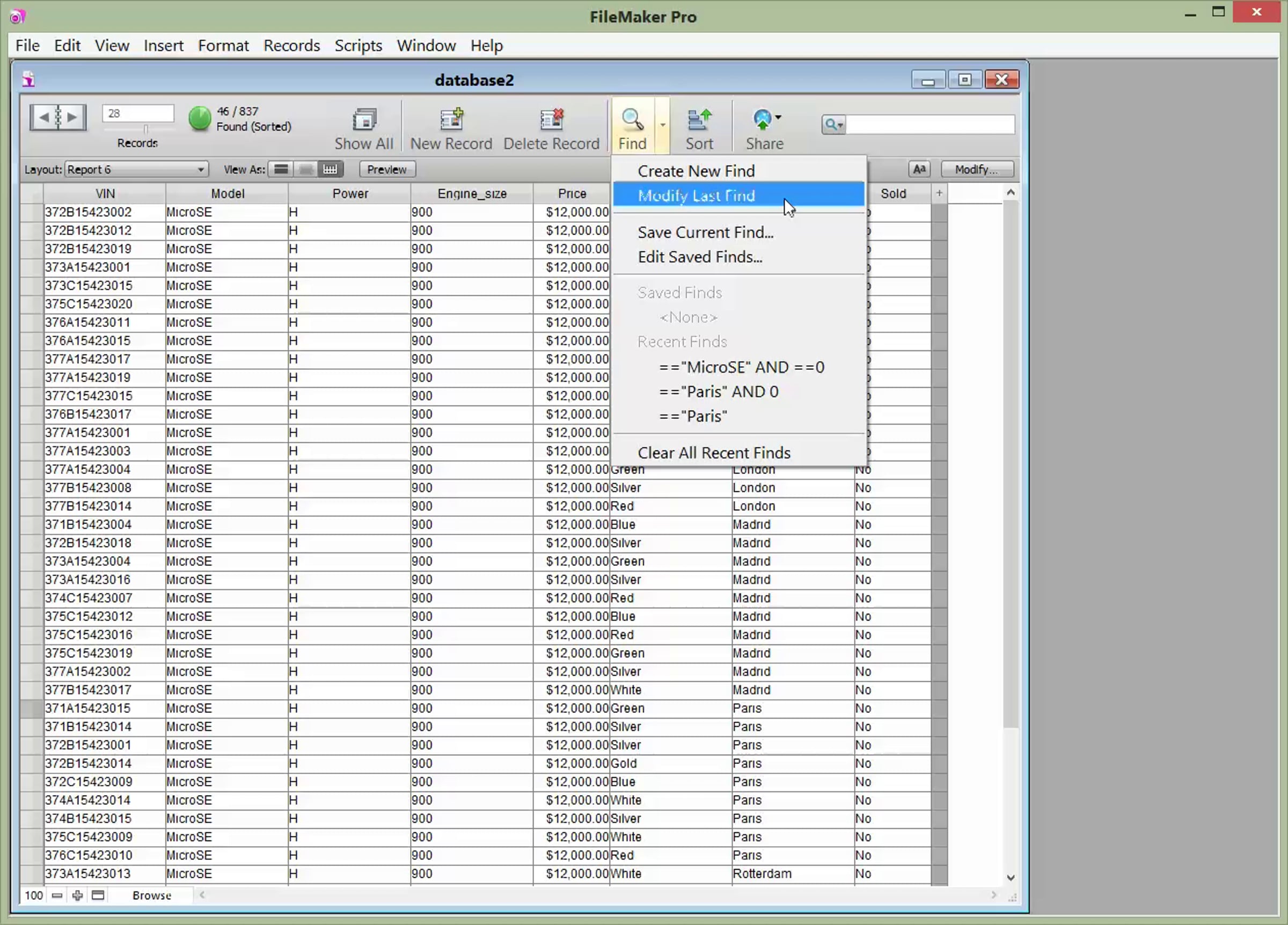Screen dimensions: 1288x925
Task: Click the current record number field
Action: tap(138, 113)
